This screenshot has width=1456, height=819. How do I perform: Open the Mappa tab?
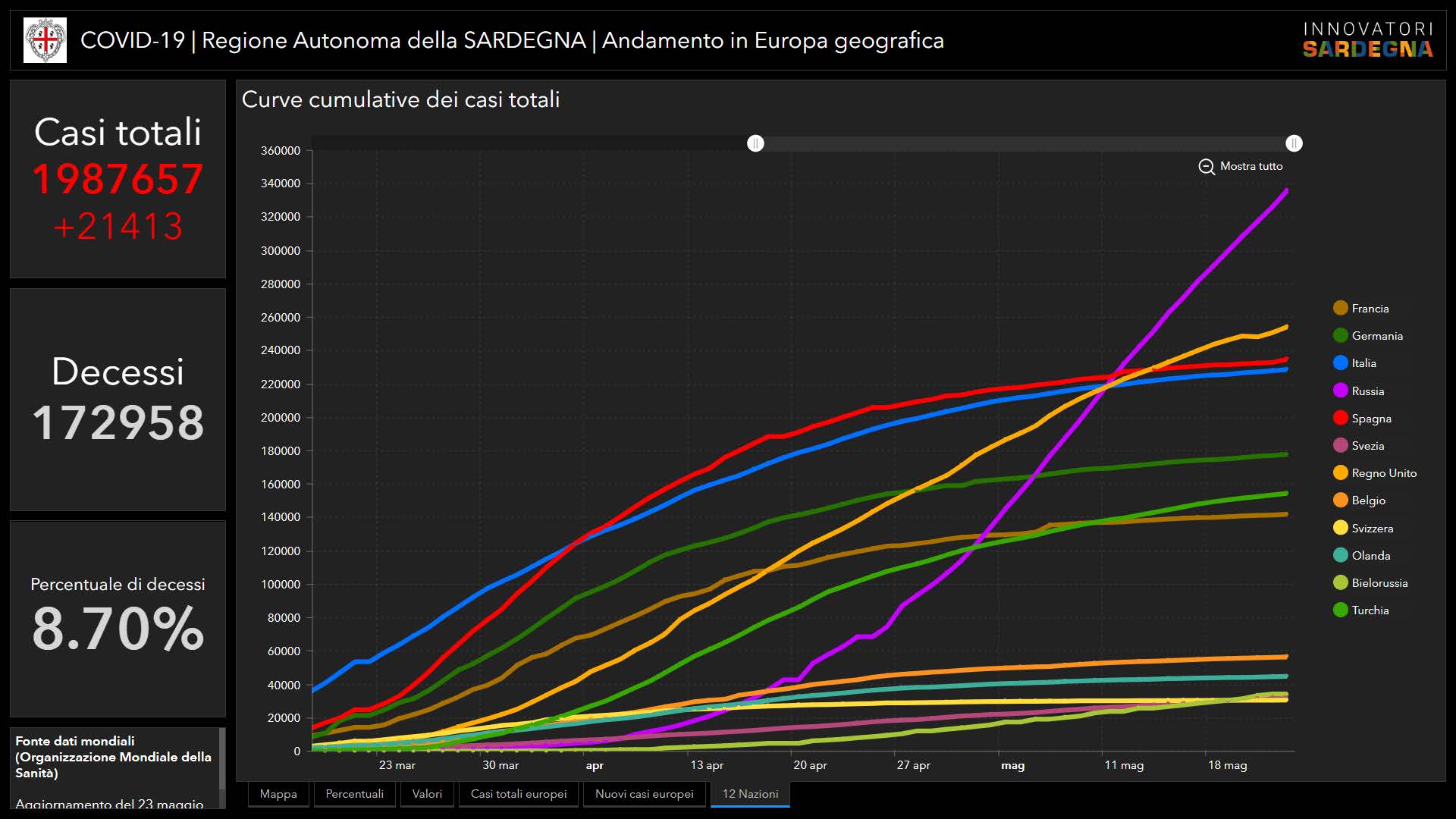[278, 794]
